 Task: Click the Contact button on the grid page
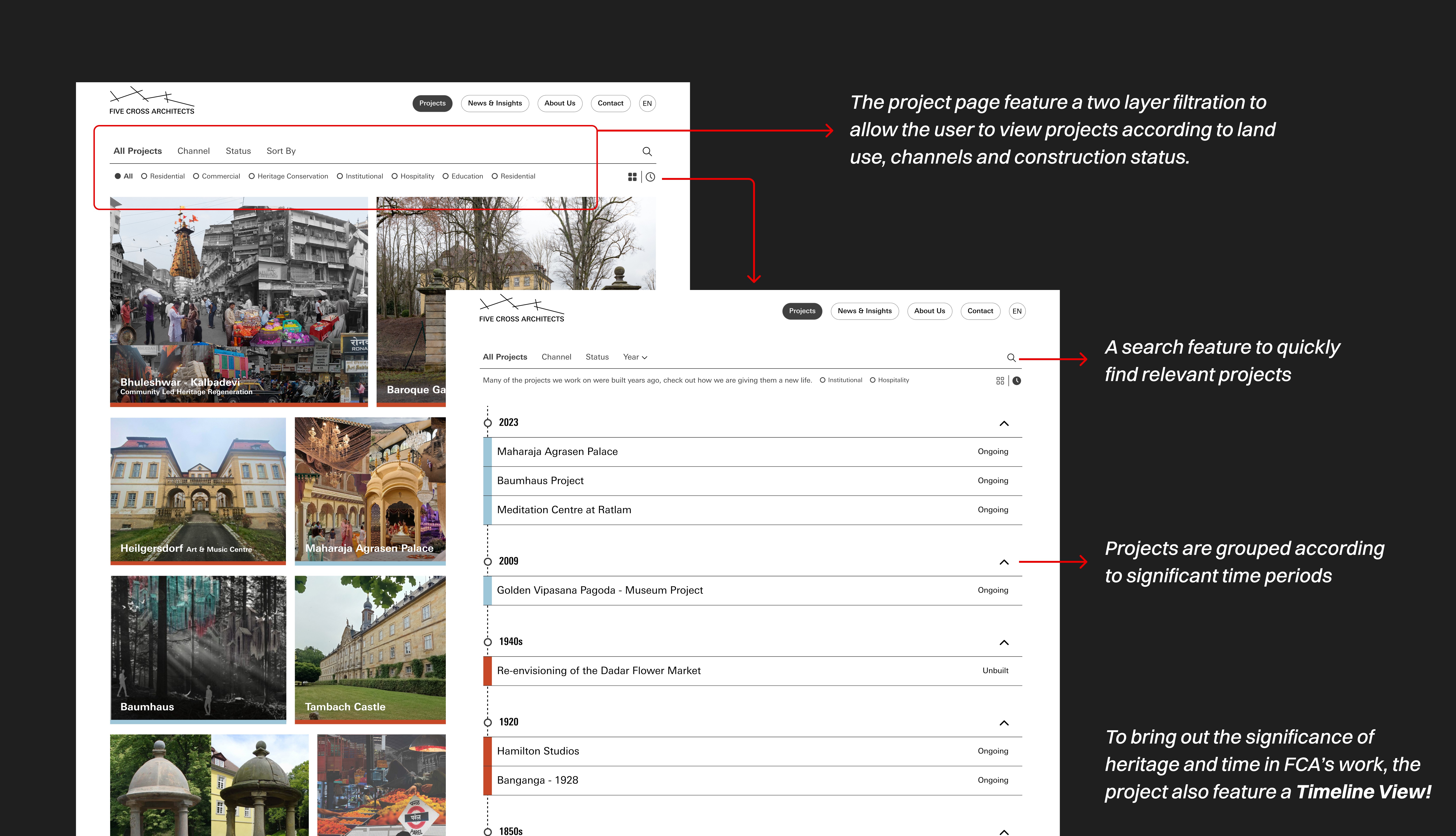611,103
